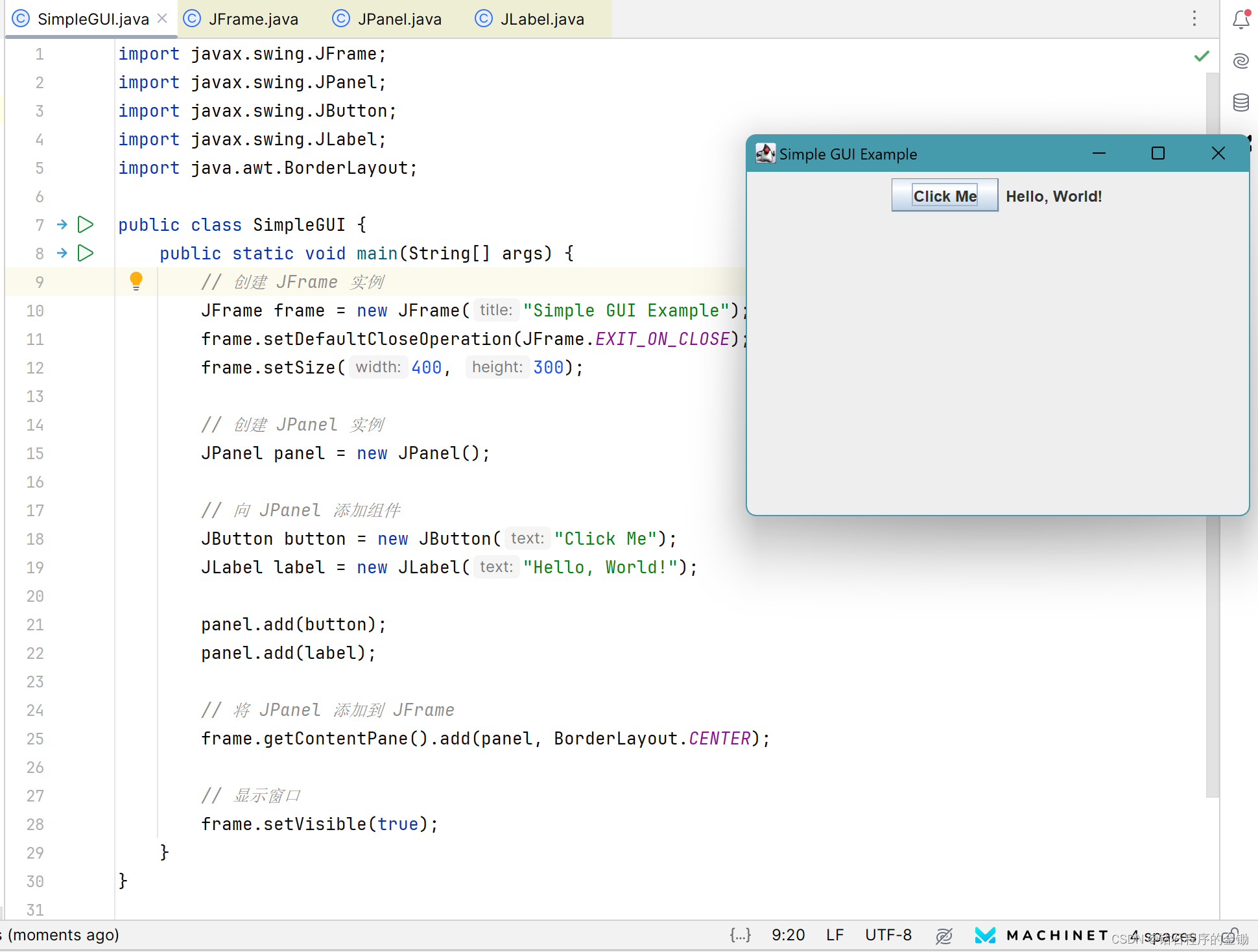Close the SimpleGUI.java tab
This screenshot has width=1258, height=952.
point(162,18)
